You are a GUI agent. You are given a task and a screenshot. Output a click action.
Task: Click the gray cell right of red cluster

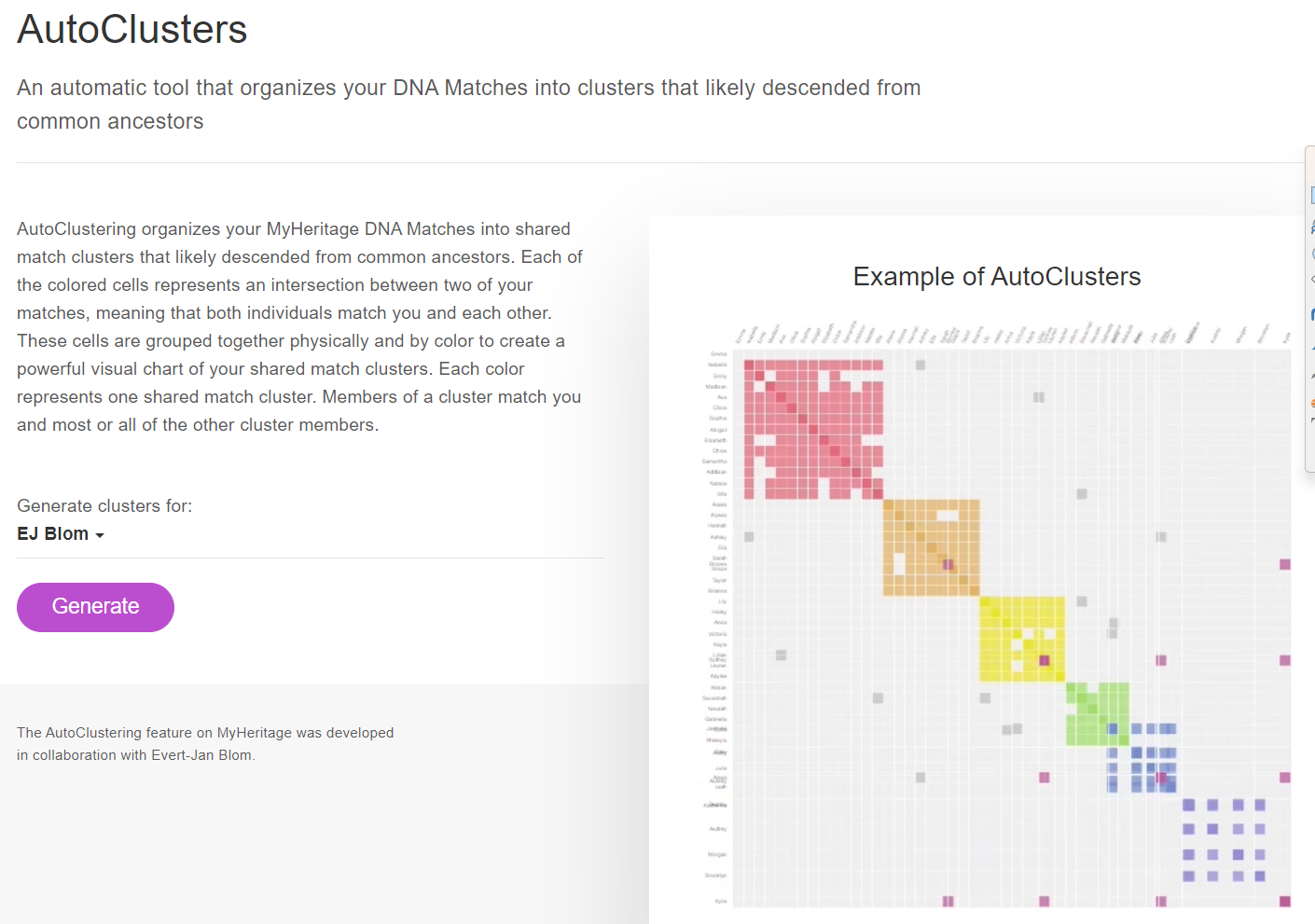tap(920, 365)
